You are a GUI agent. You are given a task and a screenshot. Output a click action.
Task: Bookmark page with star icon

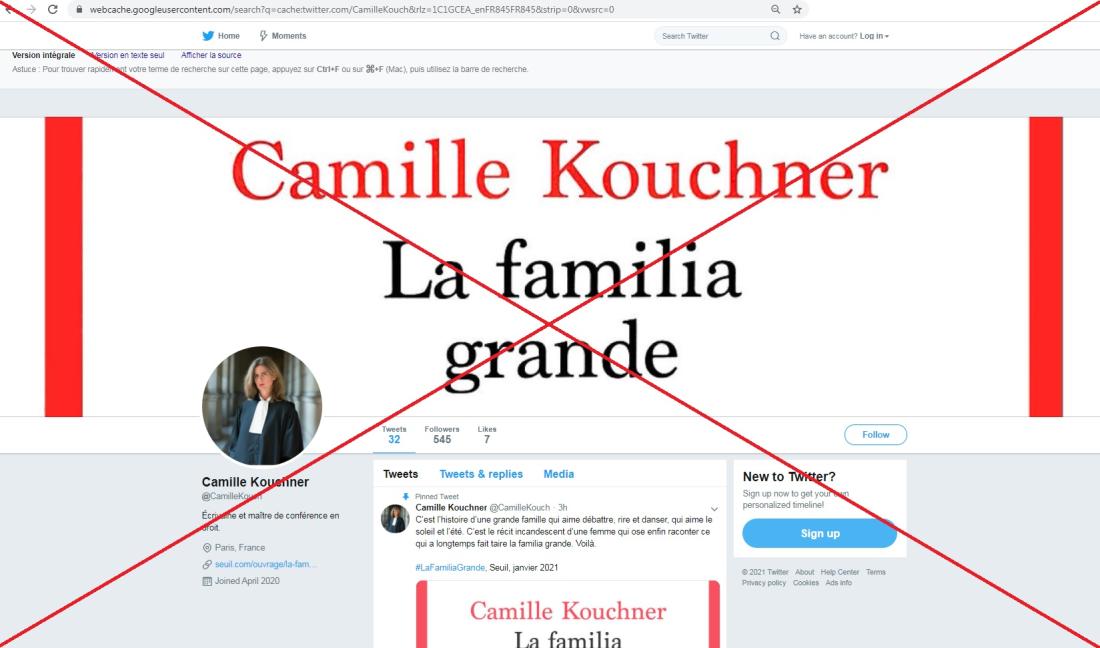797,9
